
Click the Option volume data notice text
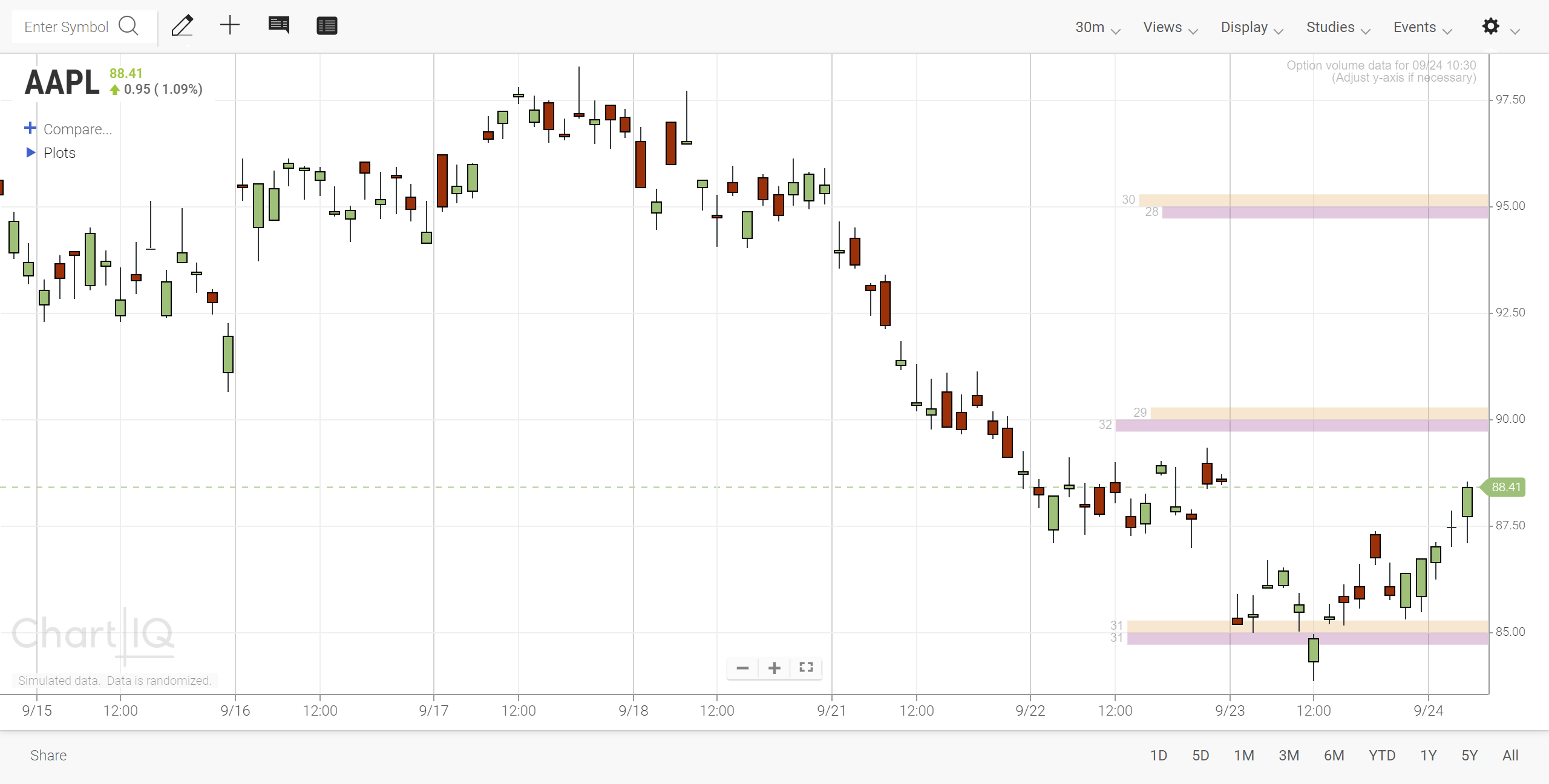point(1381,71)
